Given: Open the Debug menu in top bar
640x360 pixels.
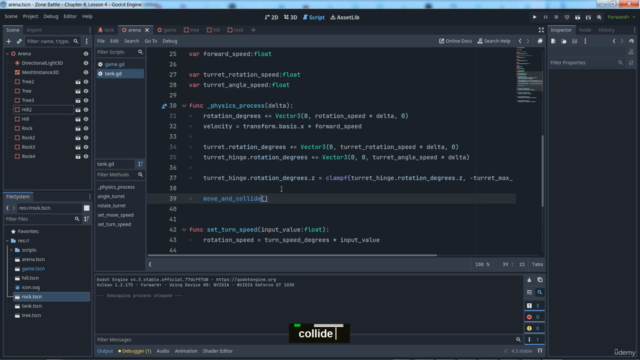Looking at the screenshot, I should [51, 16].
